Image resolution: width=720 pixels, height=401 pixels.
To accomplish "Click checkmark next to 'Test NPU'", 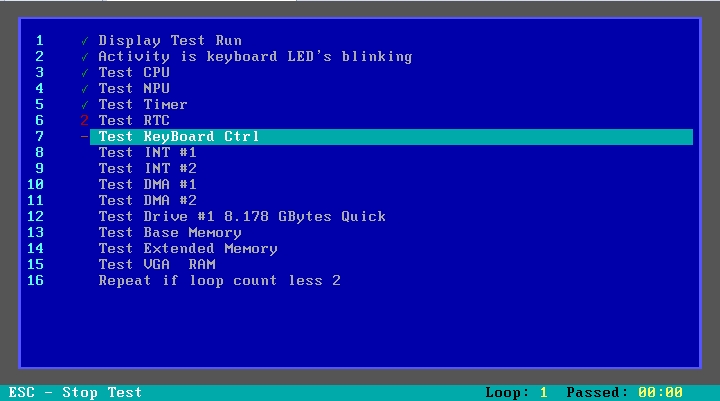I will click(84, 89).
